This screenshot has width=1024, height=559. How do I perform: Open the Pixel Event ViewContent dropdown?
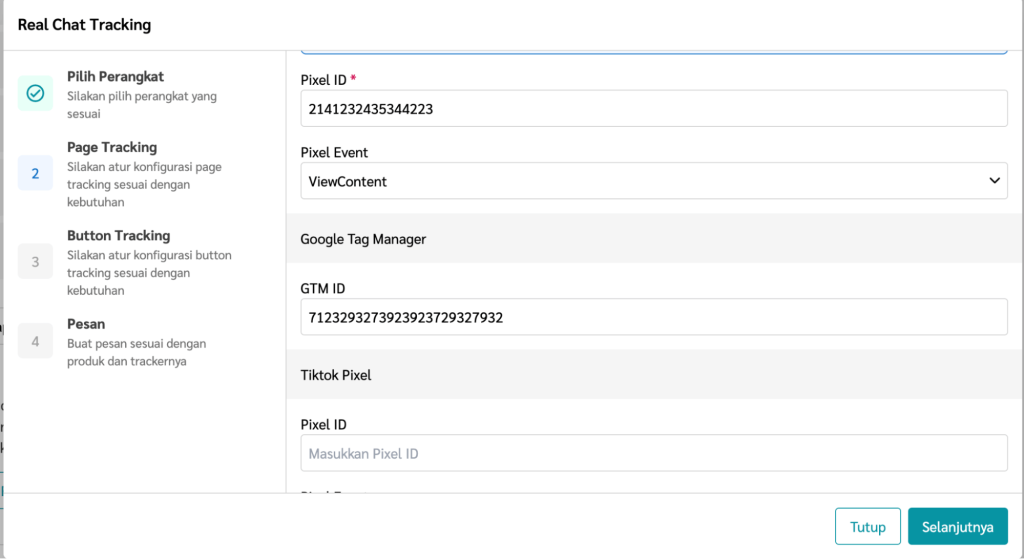pyautogui.click(x=654, y=181)
